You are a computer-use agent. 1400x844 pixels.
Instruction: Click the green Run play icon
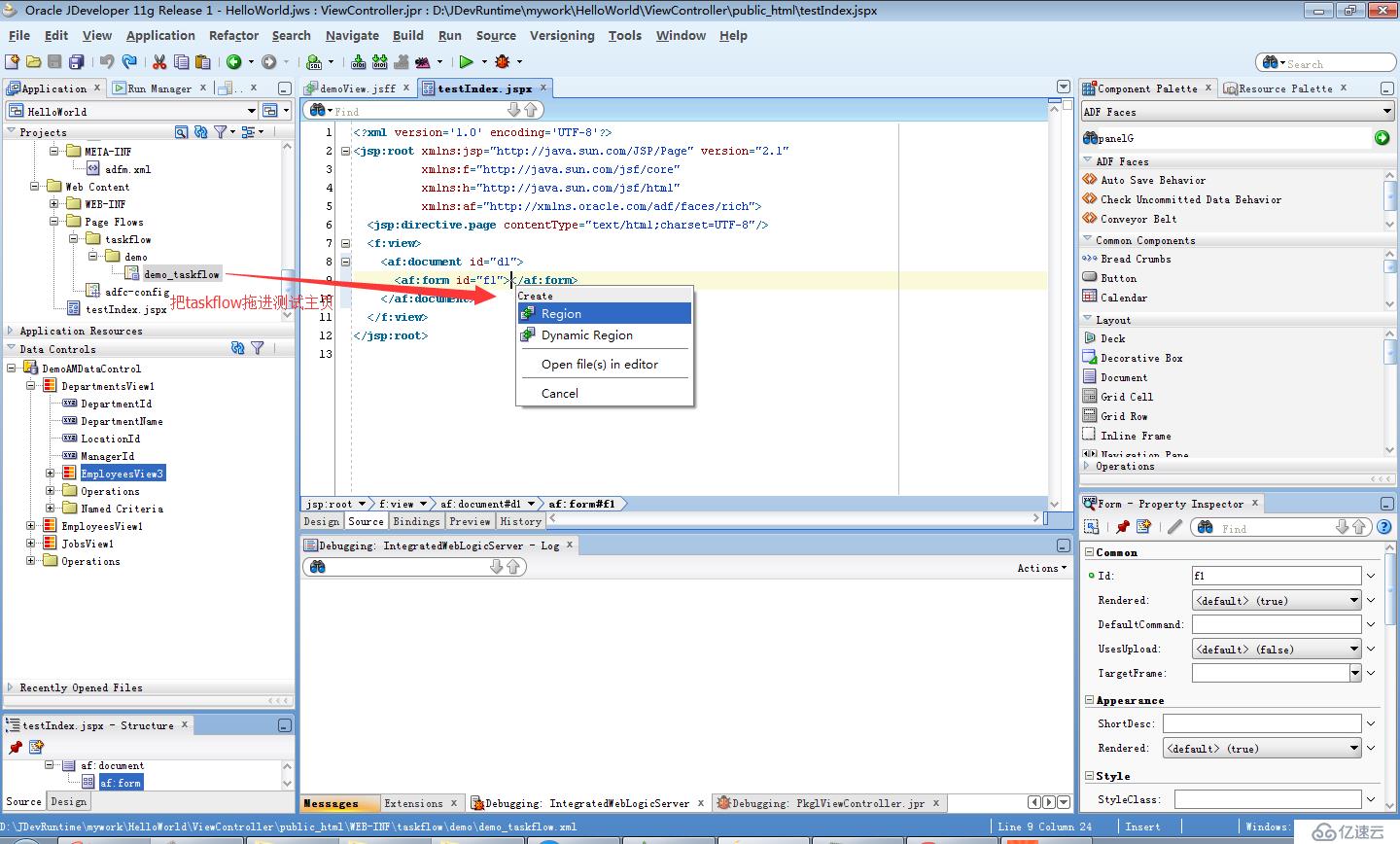(467, 62)
